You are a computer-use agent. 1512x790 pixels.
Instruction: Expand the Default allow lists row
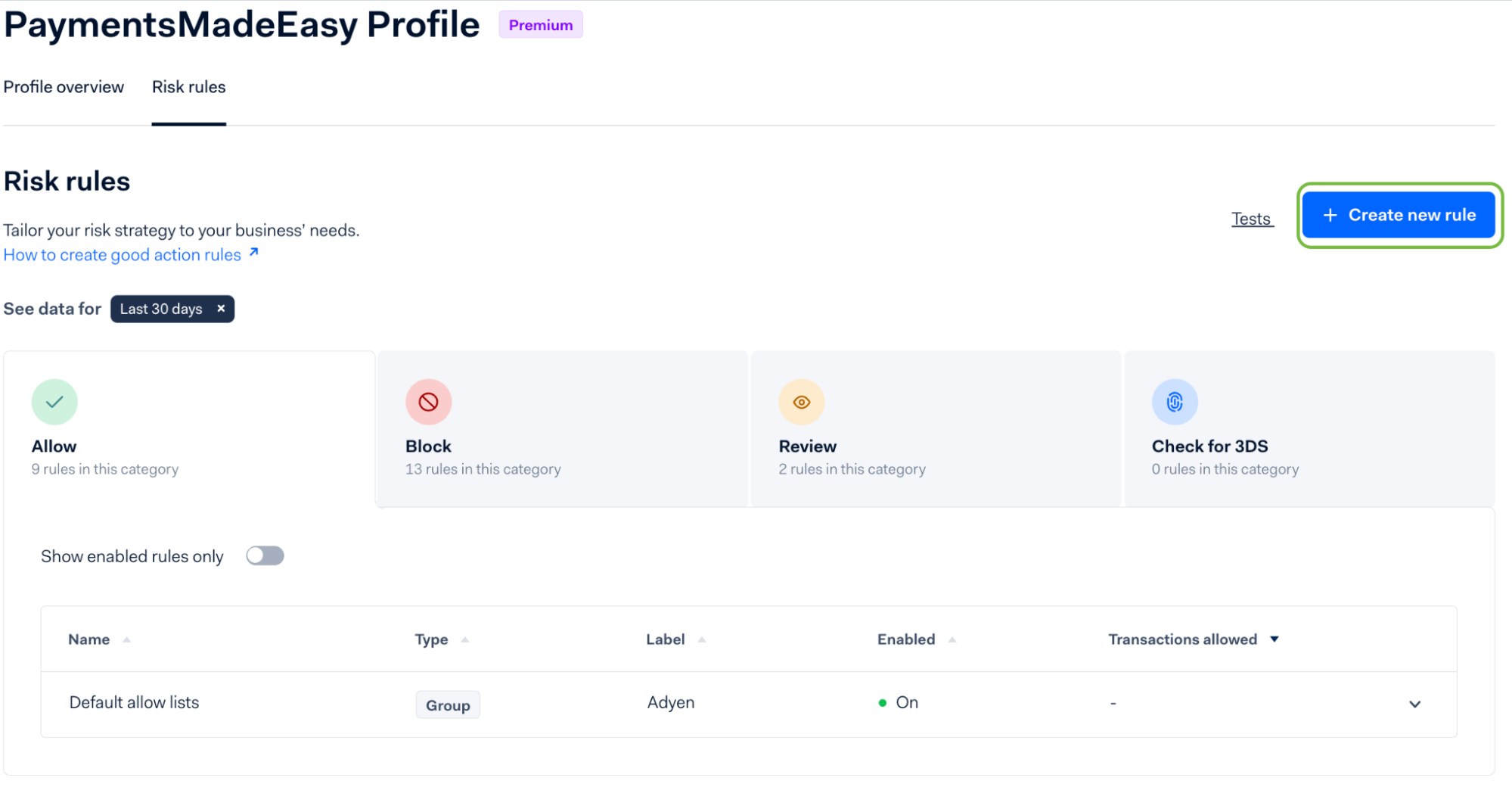coord(1414,704)
